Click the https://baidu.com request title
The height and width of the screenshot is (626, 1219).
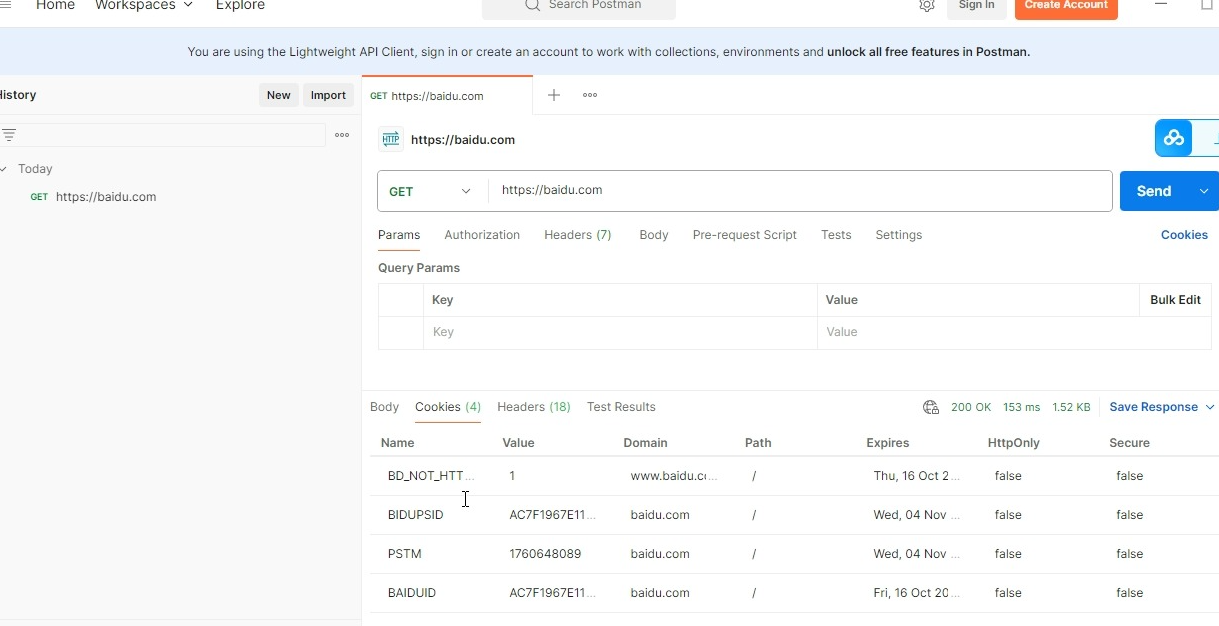[463, 140]
